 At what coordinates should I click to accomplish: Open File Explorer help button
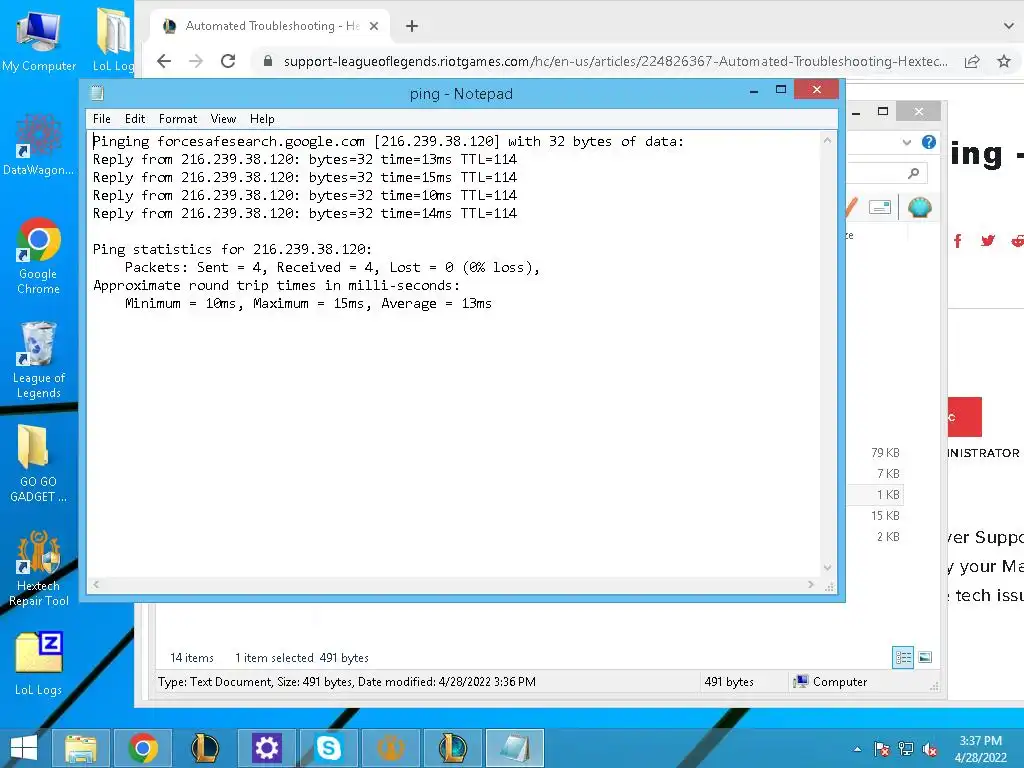[x=929, y=142]
